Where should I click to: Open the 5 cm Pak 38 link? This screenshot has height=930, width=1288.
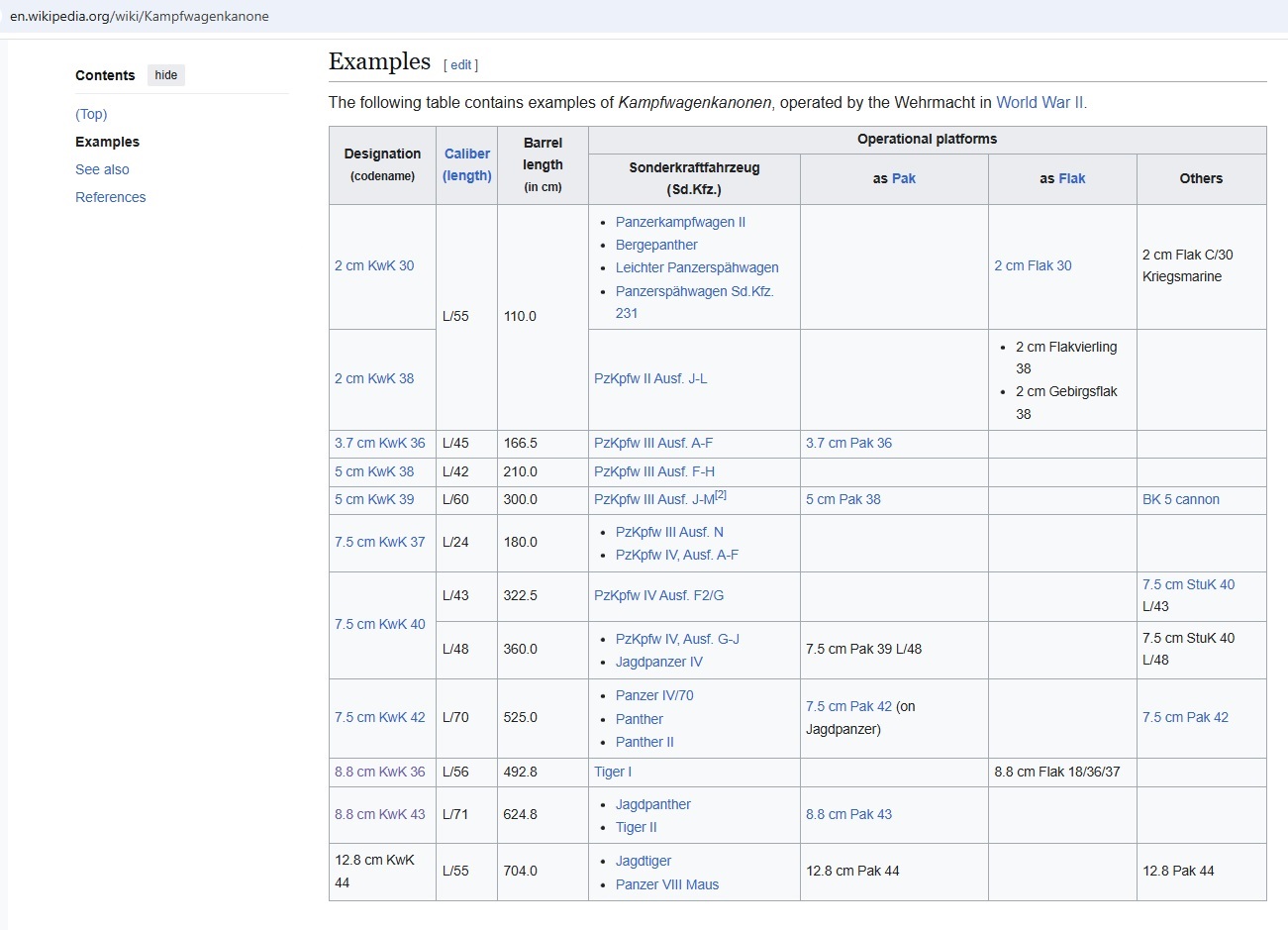[x=842, y=499]
